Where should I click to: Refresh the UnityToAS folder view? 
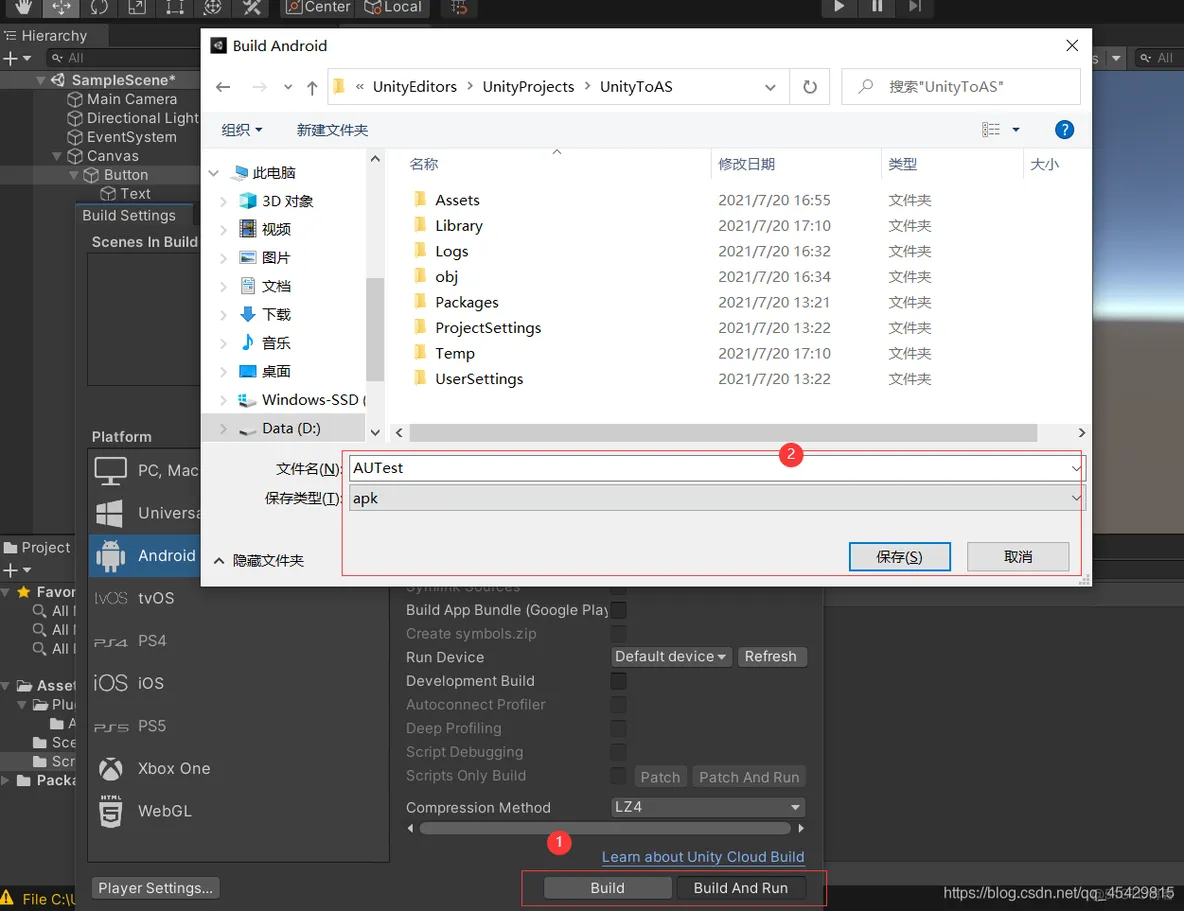pyautogui.click(x=809, y=87)
